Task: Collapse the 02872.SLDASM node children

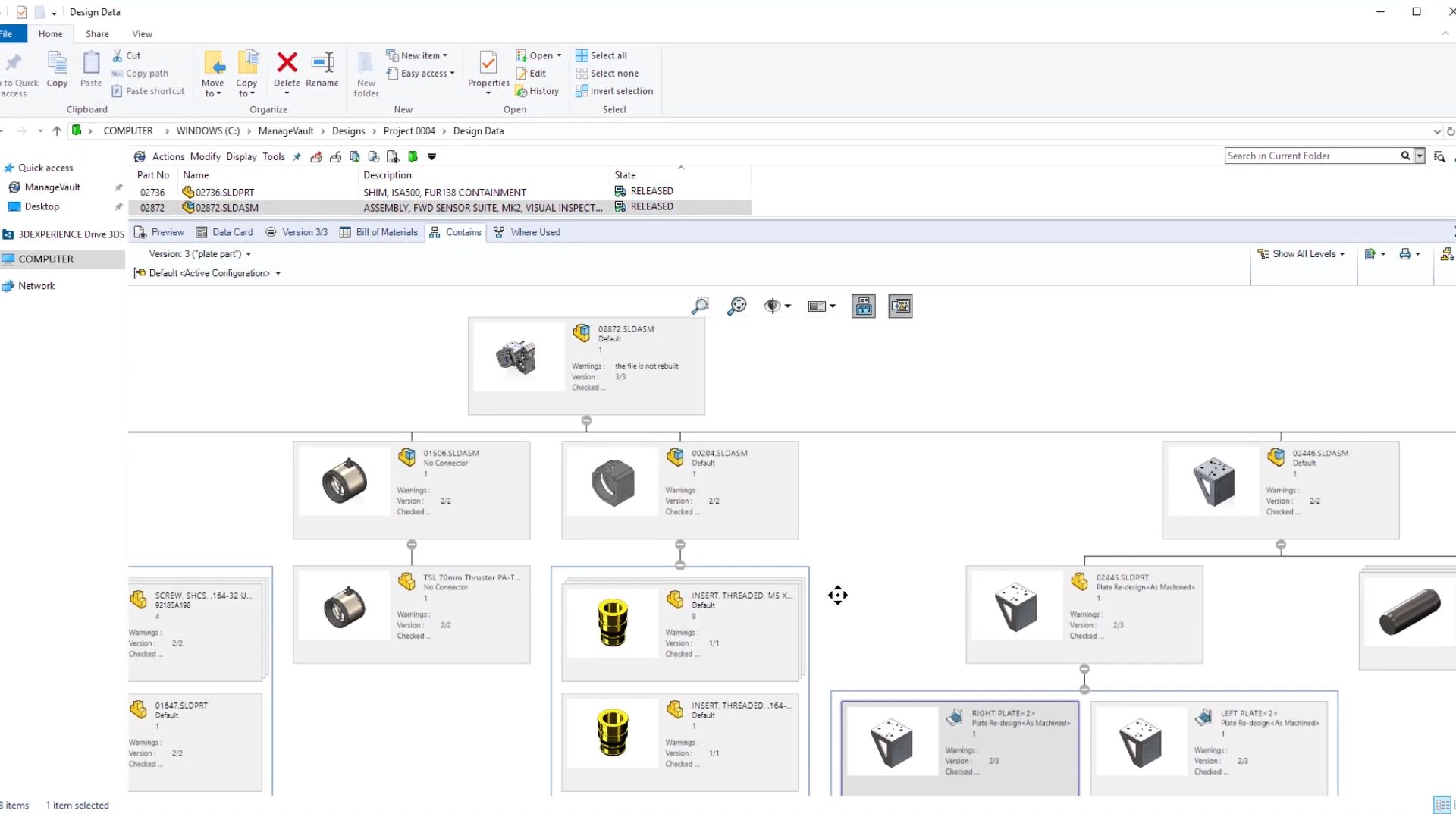Action: [x=586, y=420]
